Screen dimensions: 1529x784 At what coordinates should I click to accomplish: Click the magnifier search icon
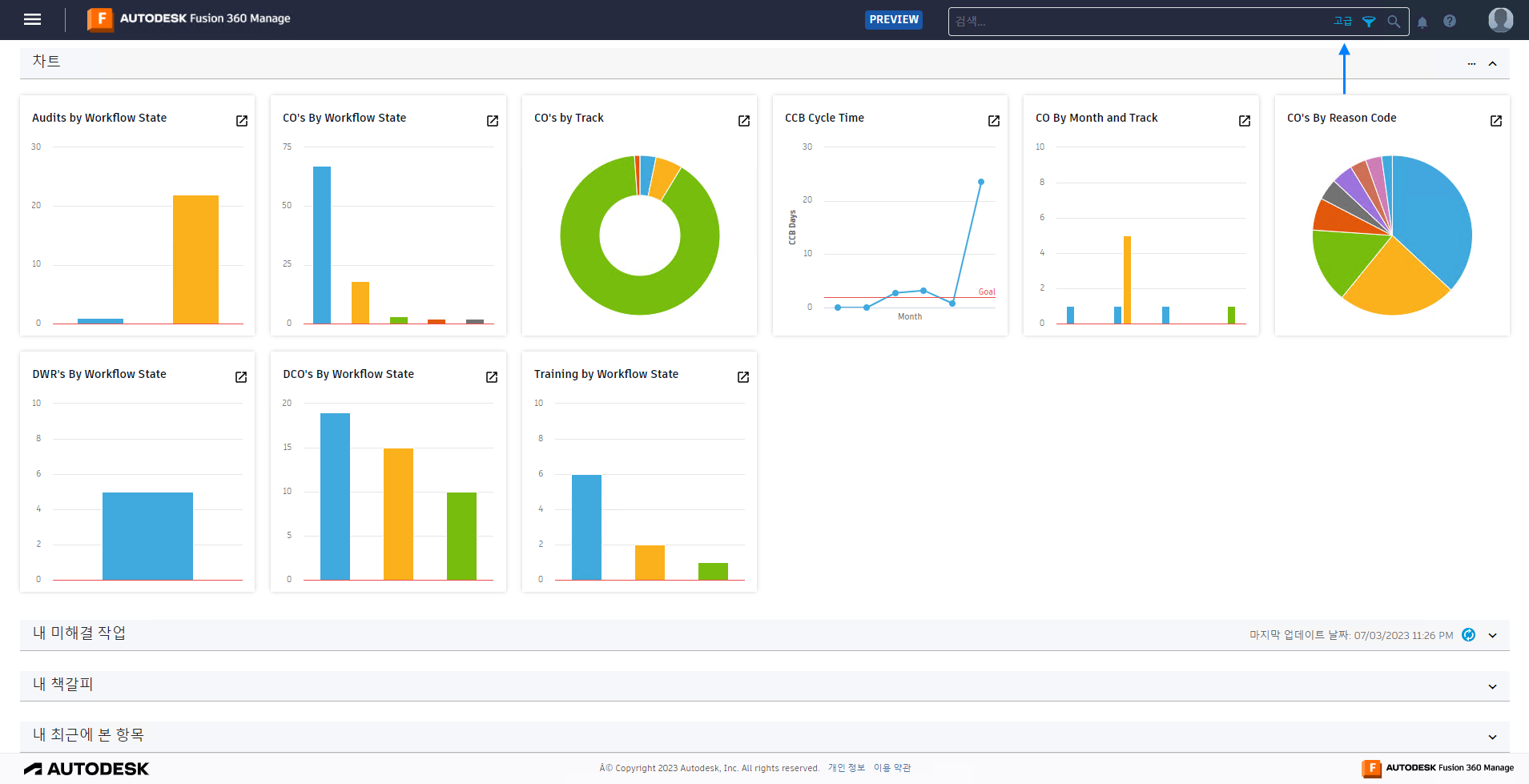point(1394,22)
